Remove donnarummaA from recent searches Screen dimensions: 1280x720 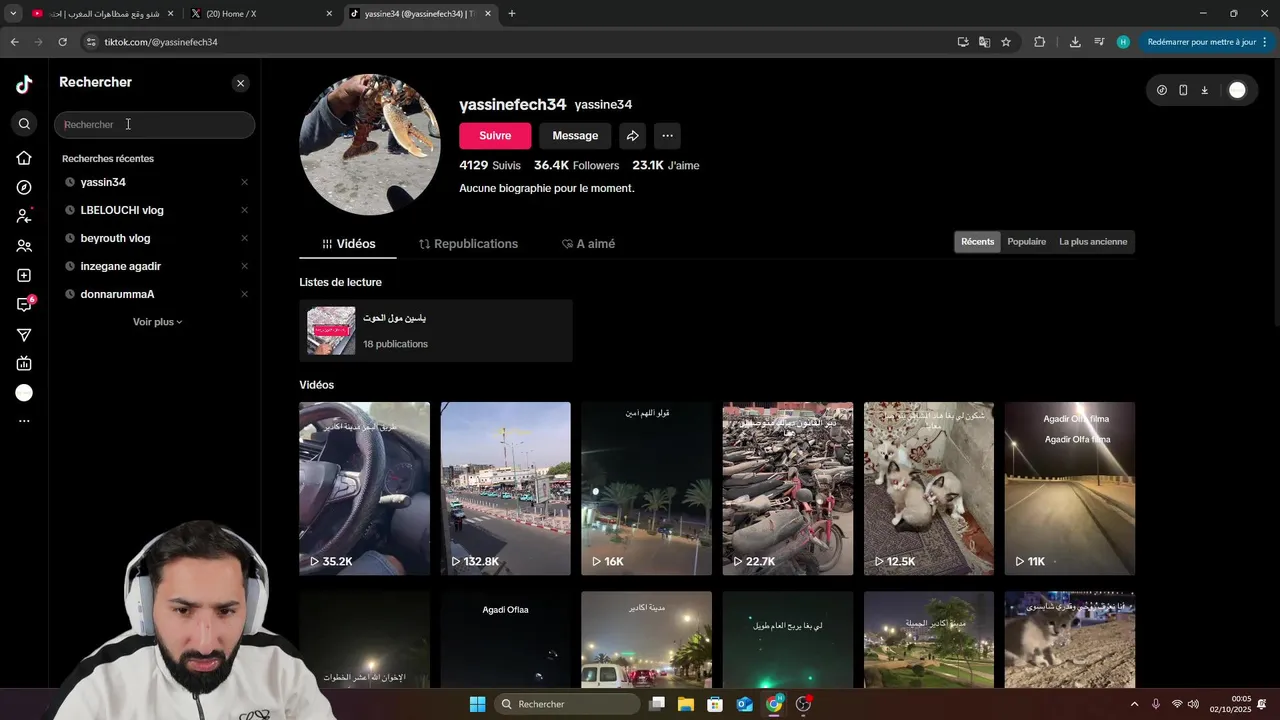coord(244,294)
